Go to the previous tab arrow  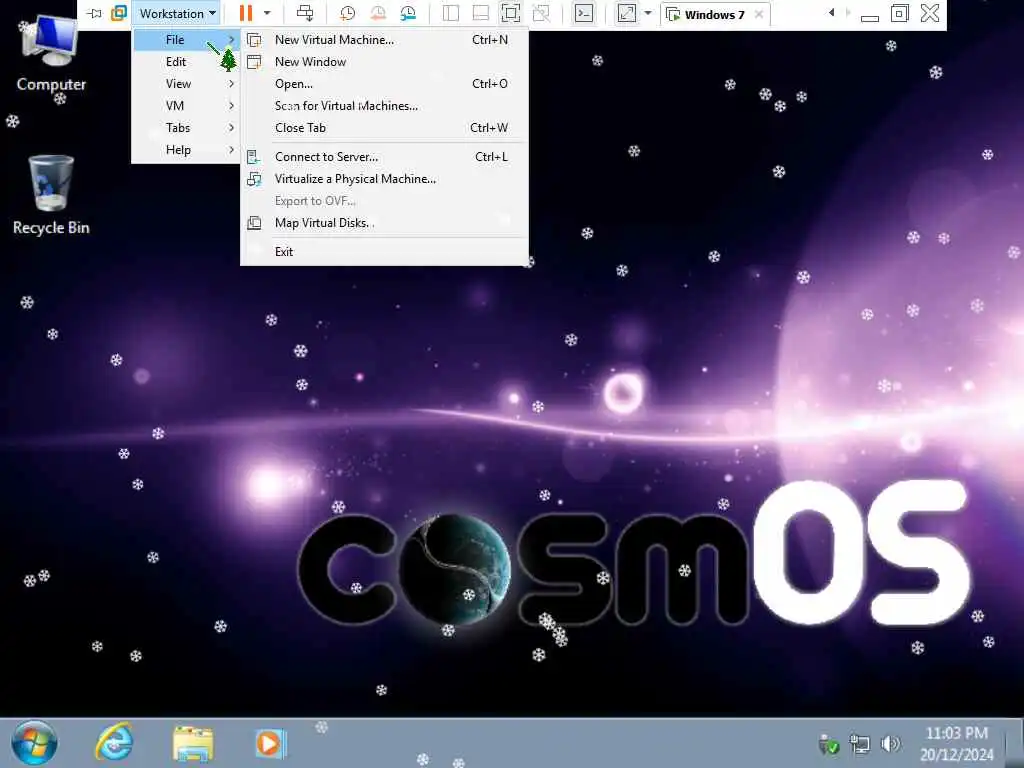point(831,12)
